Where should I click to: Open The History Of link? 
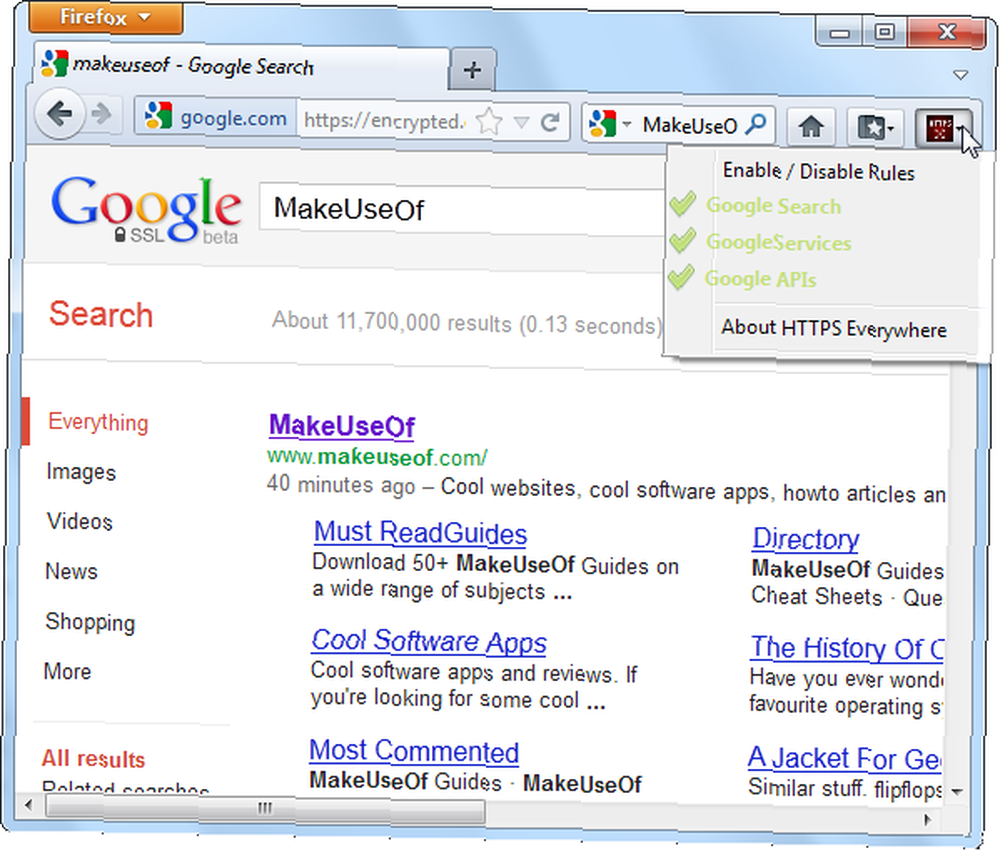[x=846, y=648]
